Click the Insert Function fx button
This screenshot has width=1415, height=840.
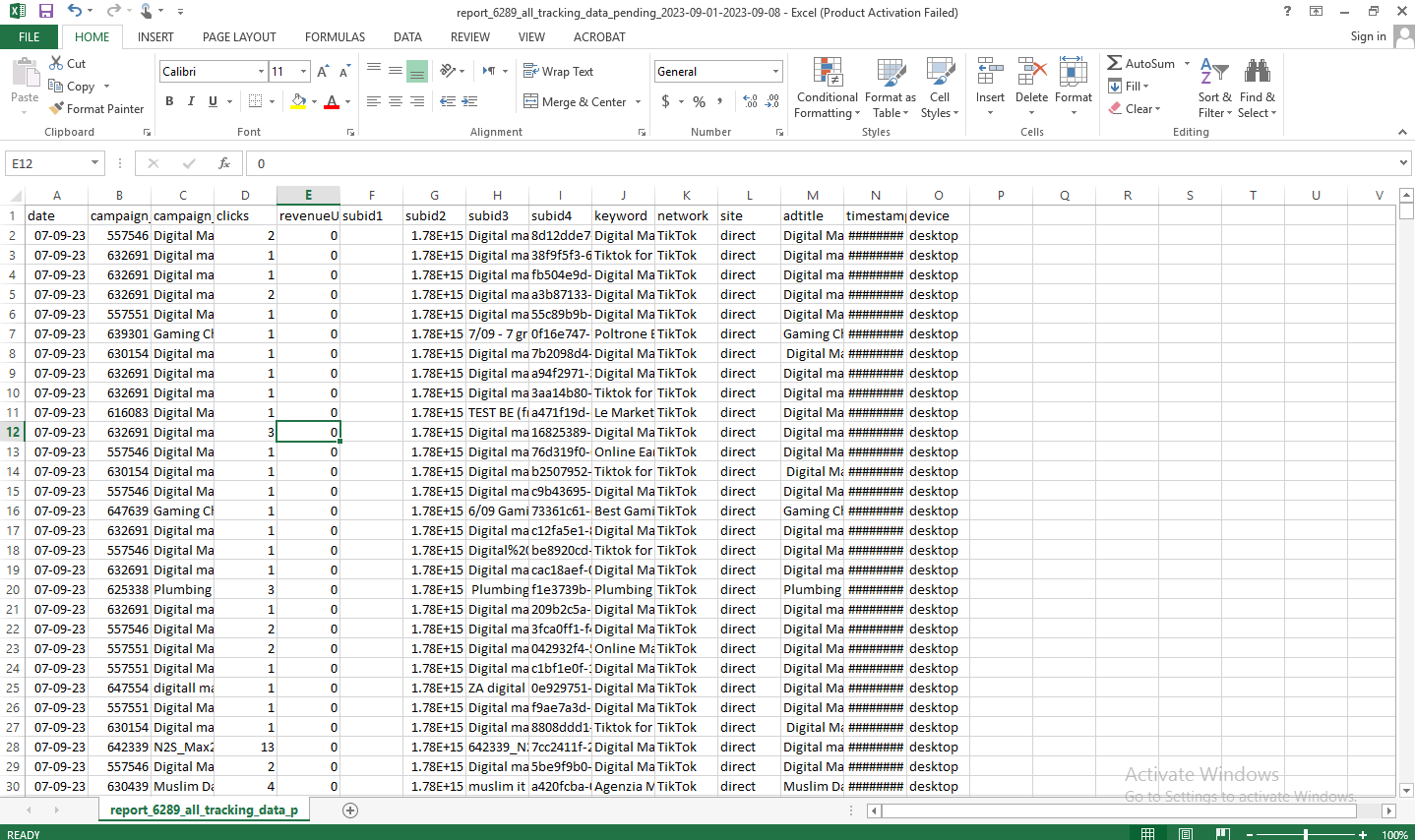click(x=224, y=163)
